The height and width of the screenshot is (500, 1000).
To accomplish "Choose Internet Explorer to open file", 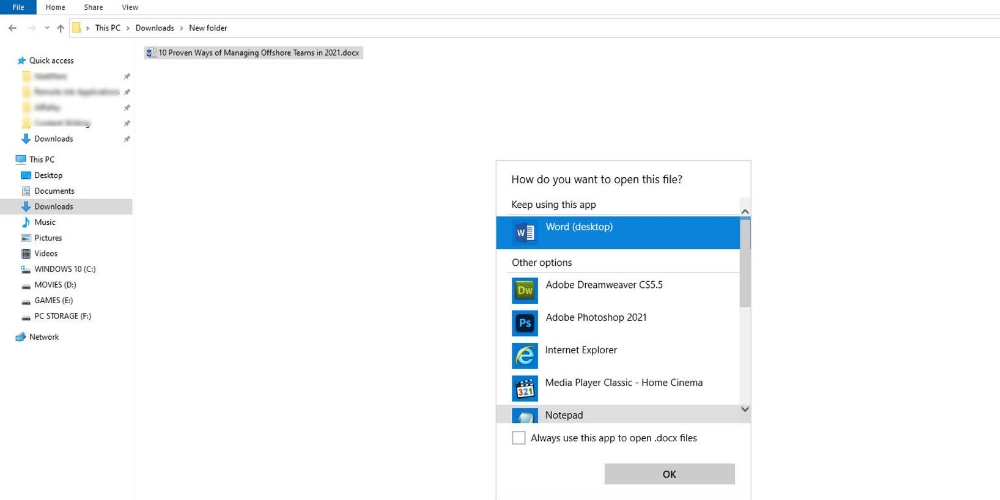I will click(618, 355).
